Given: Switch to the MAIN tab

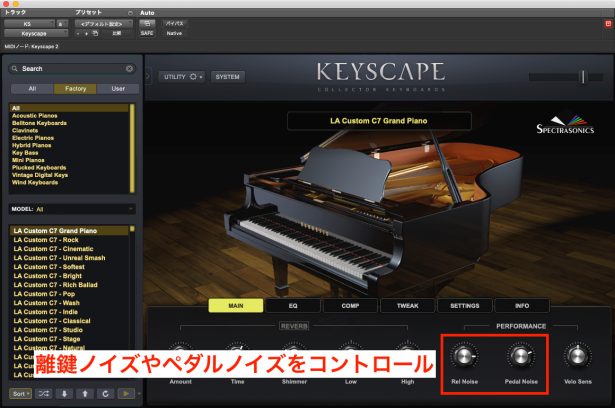Looking at the screenshot, I should click(236, 306).
